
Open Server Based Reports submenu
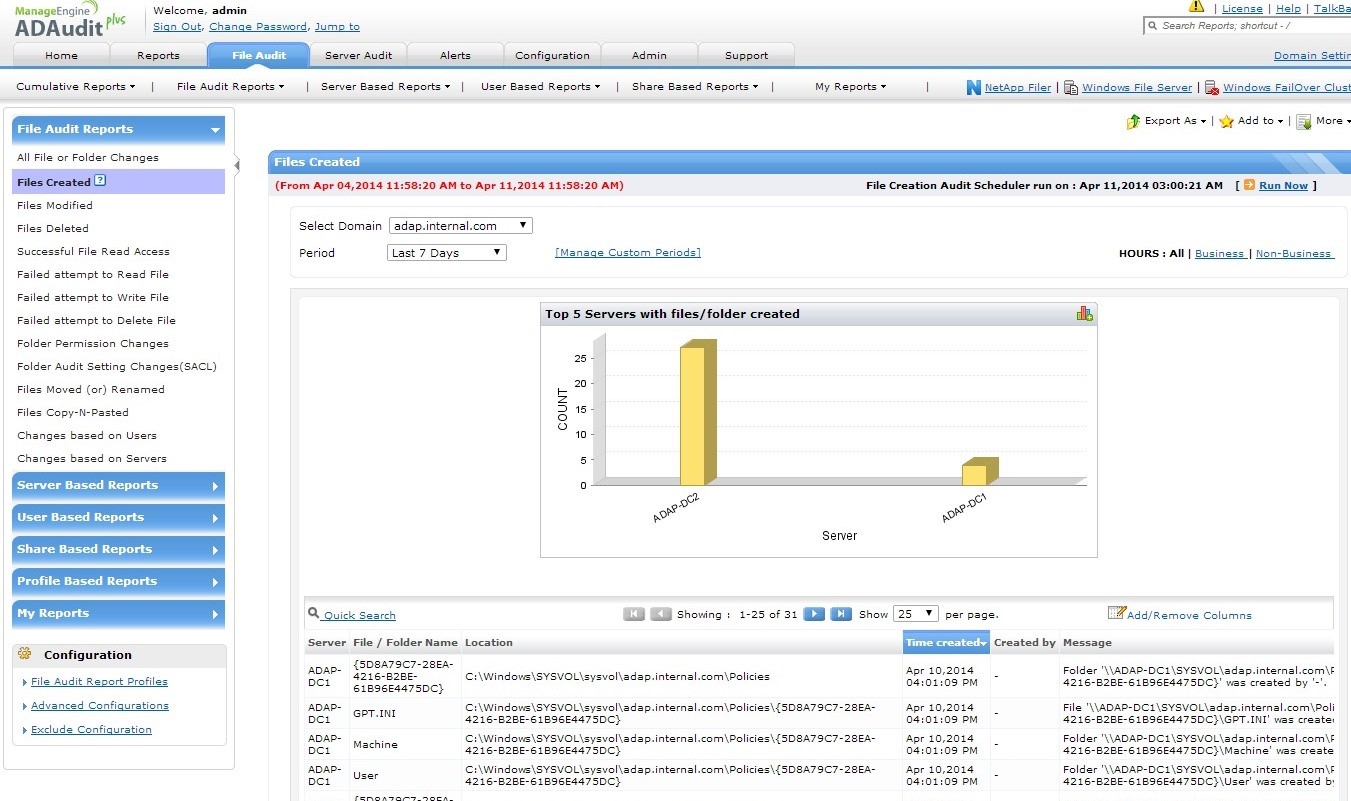[385, 87]
